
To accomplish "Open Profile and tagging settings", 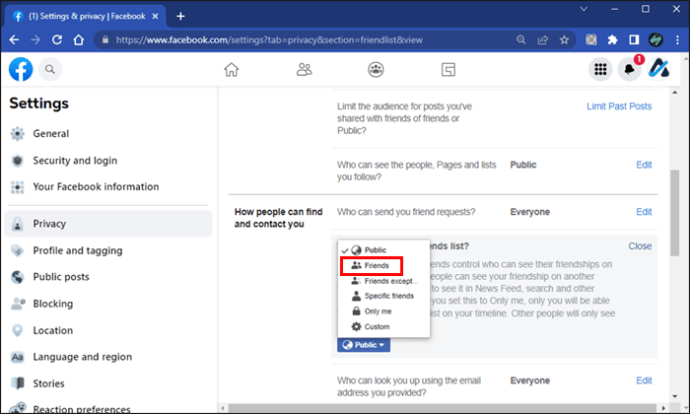I will click(x=75, y=251).
